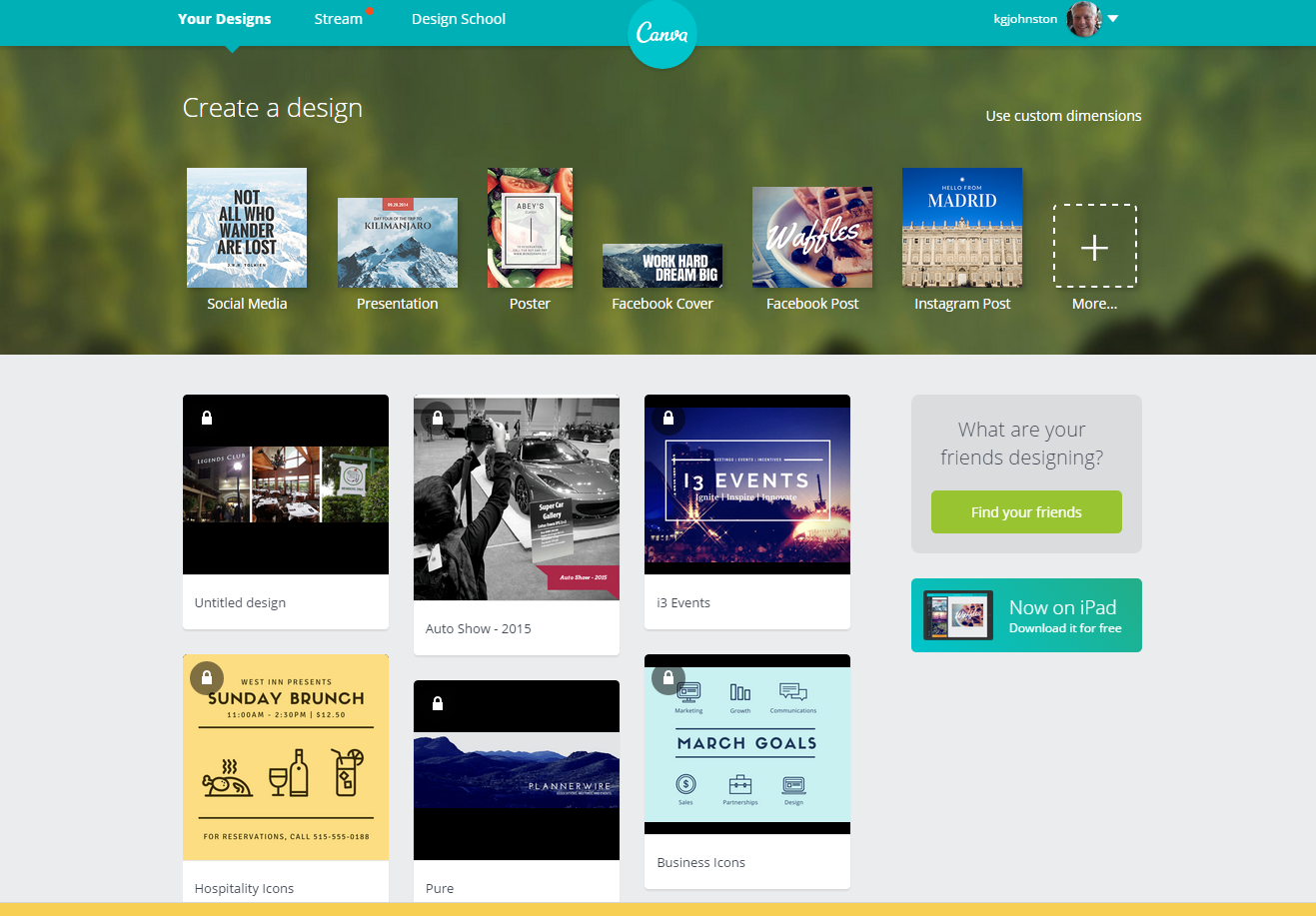Image resolution: width=1316 pixels, height=916 pixels.
Task: Click the kgjohnston profile avatar
Action: 1083,19
